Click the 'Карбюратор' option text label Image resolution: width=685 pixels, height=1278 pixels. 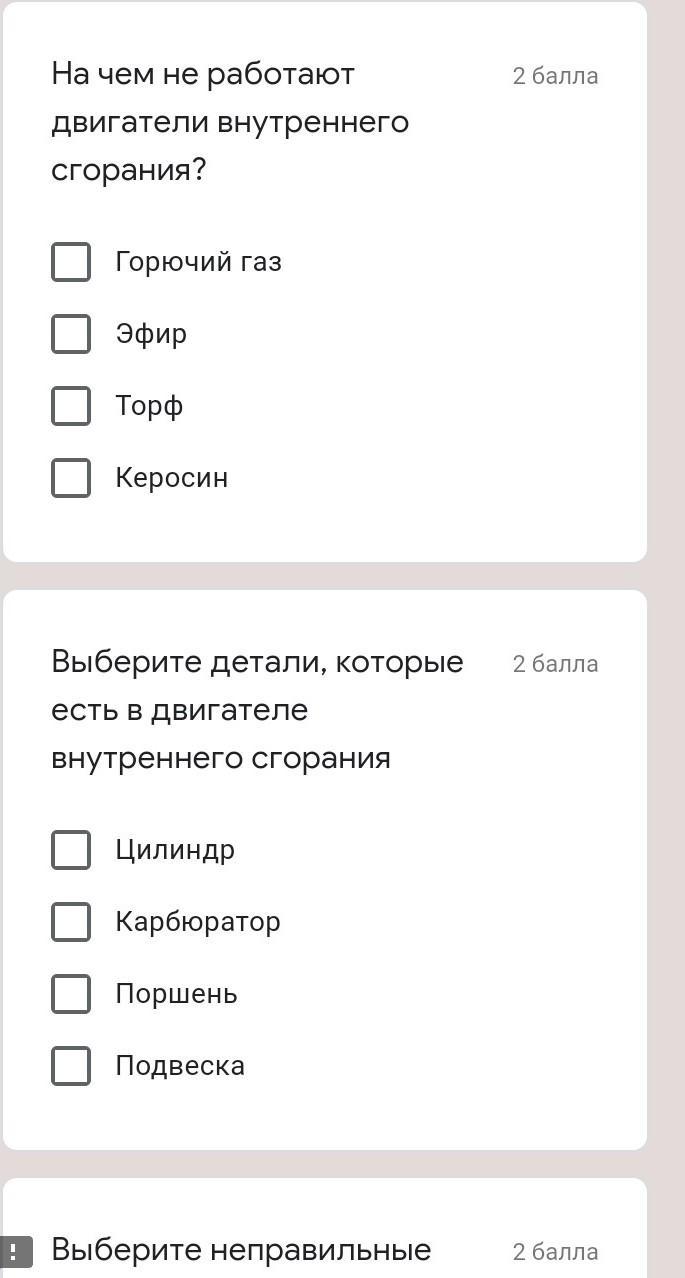pyautogui.click(x=197, y=922)
